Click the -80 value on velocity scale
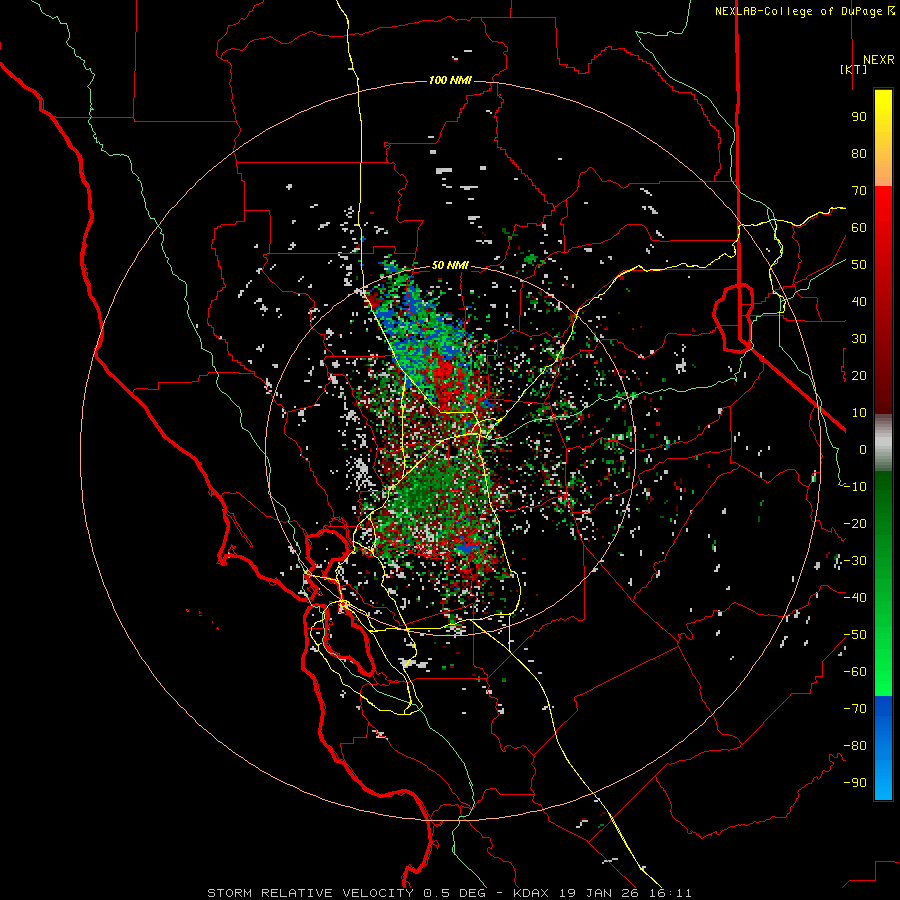This screenshot has height=900, width=900. pos(855,746)
